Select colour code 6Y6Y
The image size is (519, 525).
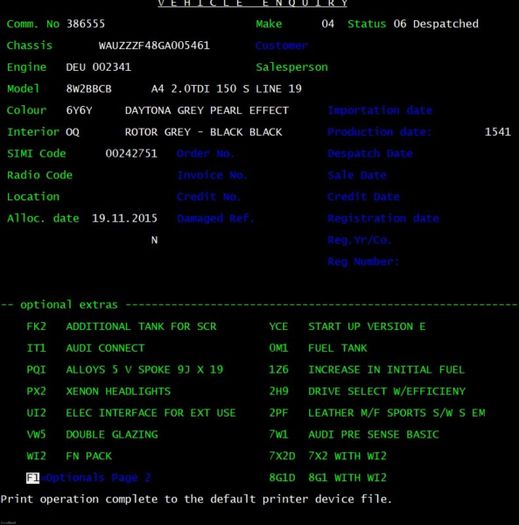click(x=79, y=110)
